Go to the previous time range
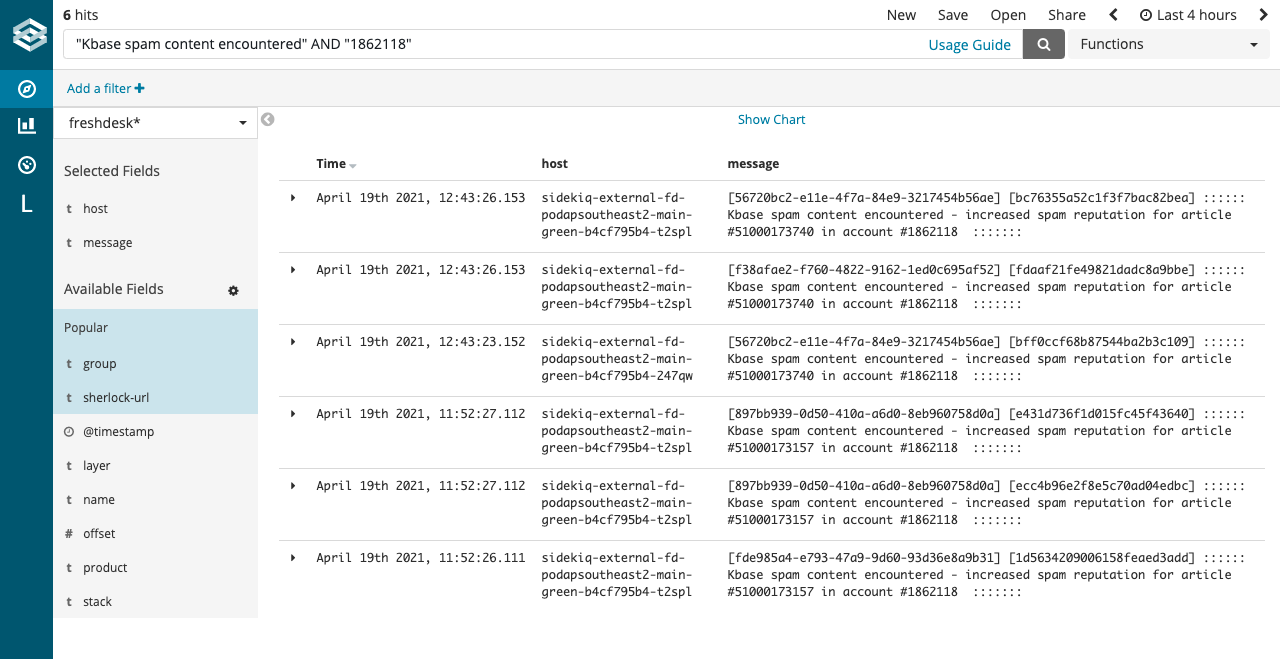The height and width of the screenshot is (659, 1280). (1113, 15)
